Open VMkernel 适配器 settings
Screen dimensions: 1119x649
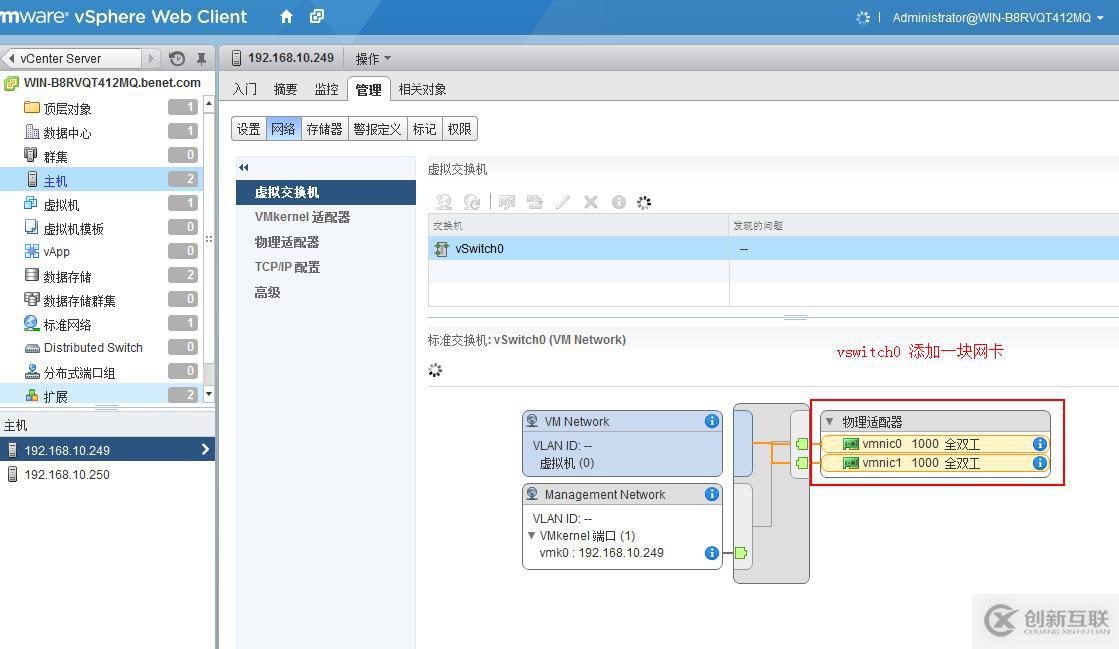pyautogui.click(x=303, y=217)
